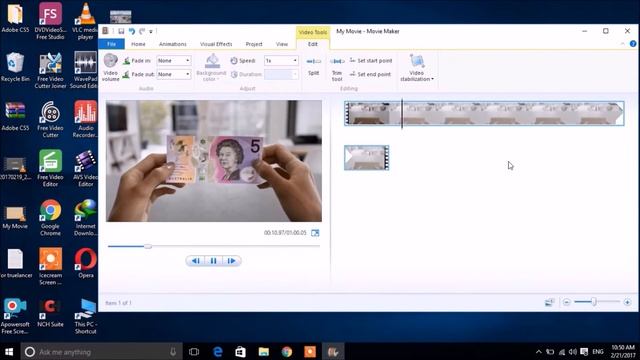Viewport: 640px width, 360px height.
Task: Open the Store from the taskbar
Action: [240, 351]
